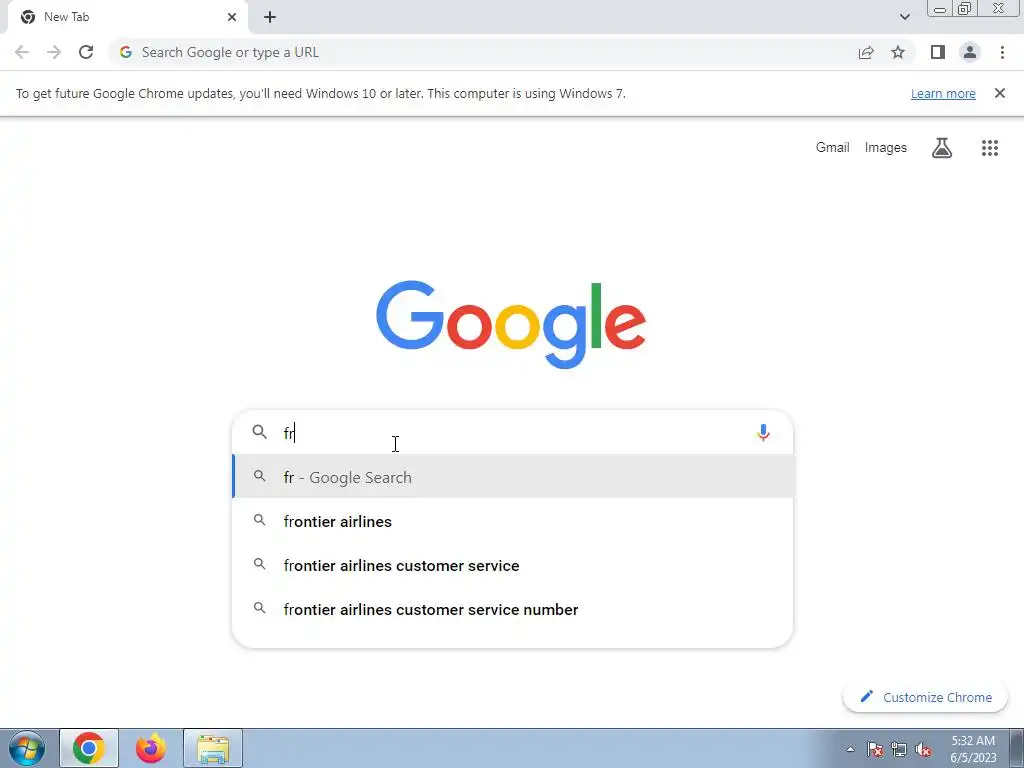Screen dimensions: 1024x768
Task: Open a new tab with the plus button
Action: pos(270,17)
